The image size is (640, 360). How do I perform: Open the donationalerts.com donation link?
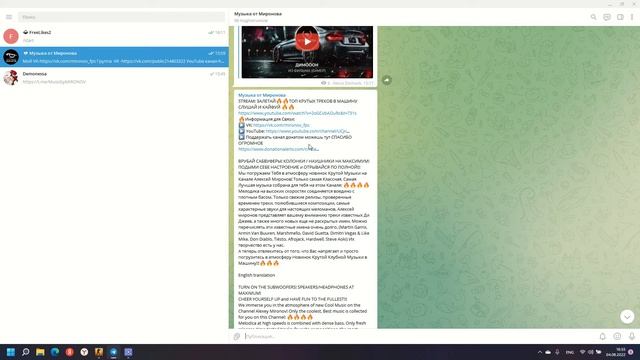pos(278,149)
